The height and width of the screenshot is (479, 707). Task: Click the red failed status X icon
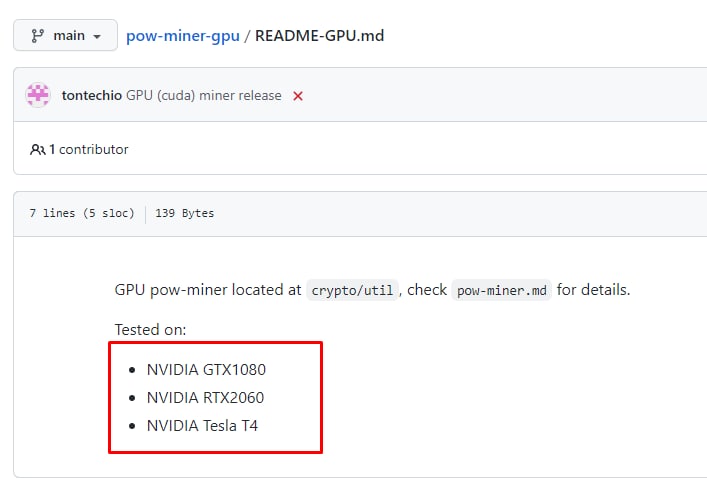(298, 96)
